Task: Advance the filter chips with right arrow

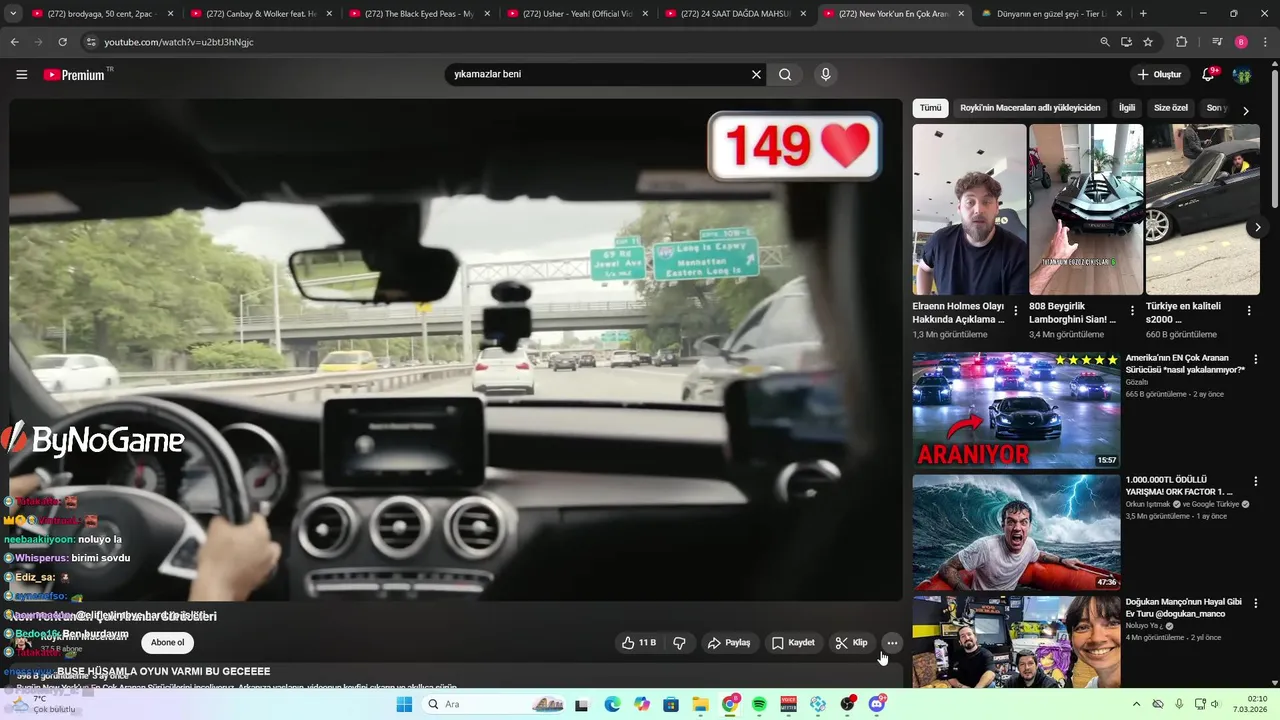Action: pos(1245,110)
